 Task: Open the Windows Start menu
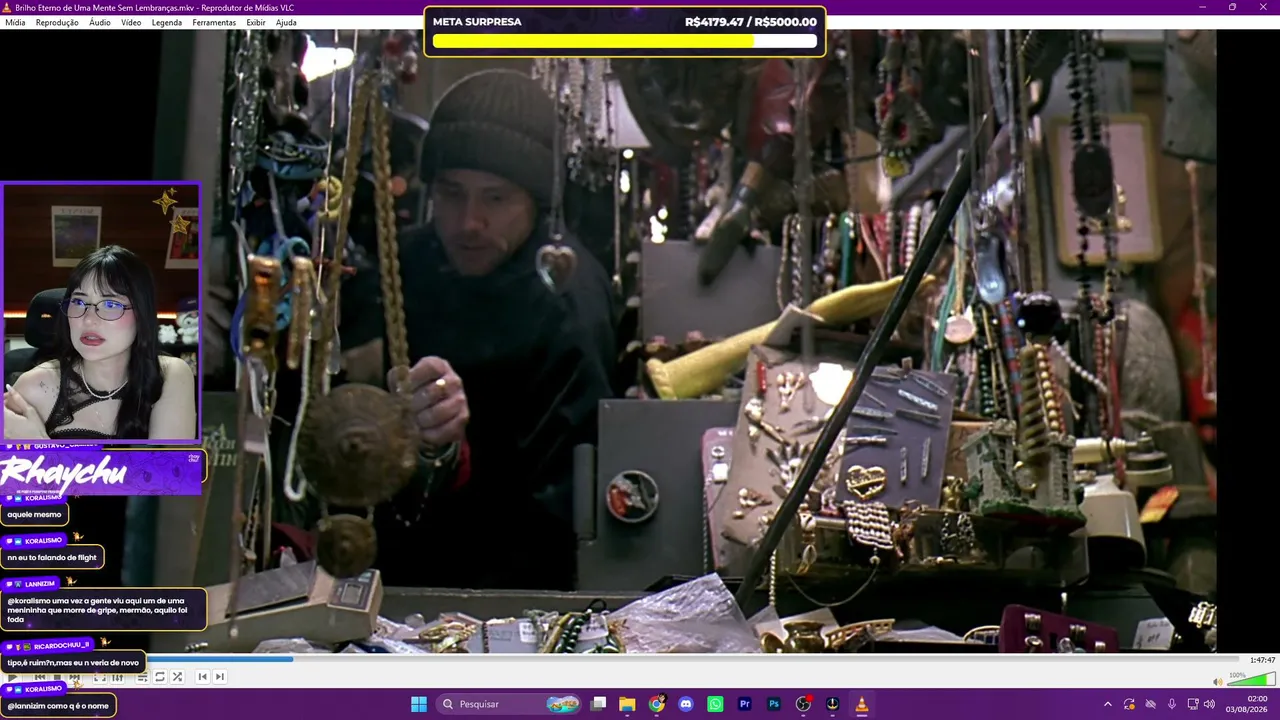[x=419, y=704]
